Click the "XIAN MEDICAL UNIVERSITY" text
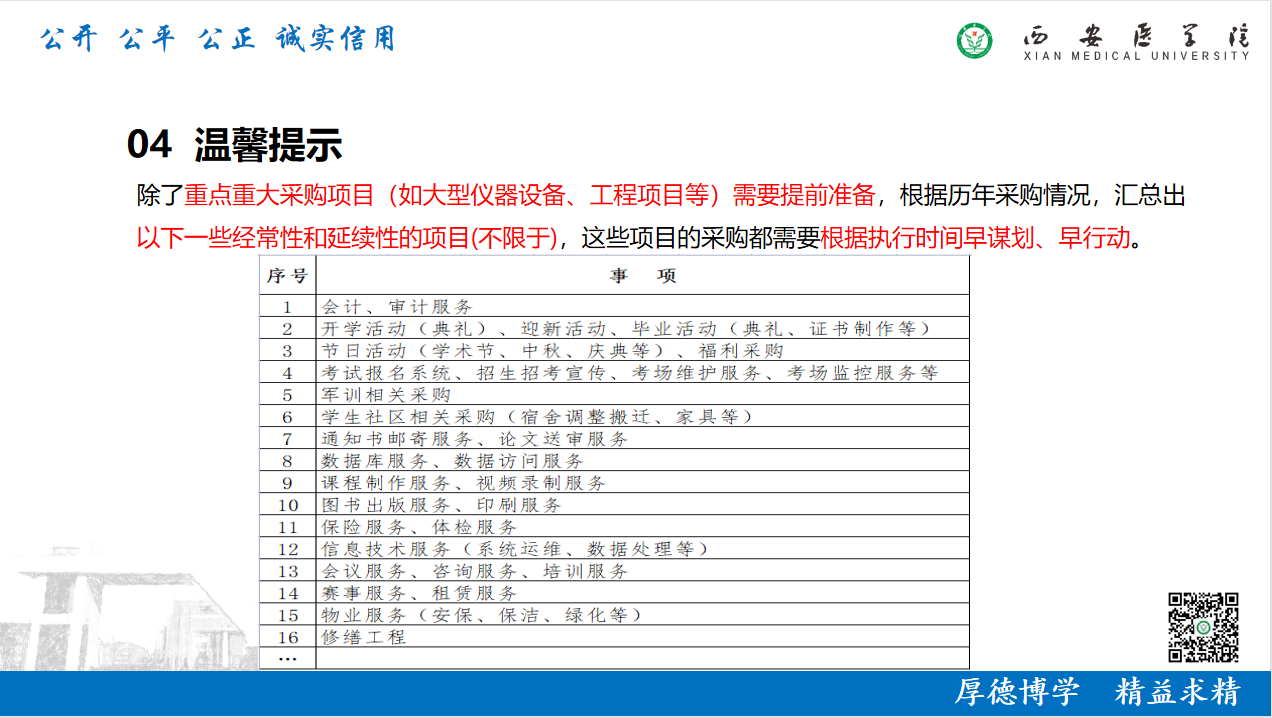Image resolution: width=1272 pixels, height=718 pixels. pos(1137,56)
